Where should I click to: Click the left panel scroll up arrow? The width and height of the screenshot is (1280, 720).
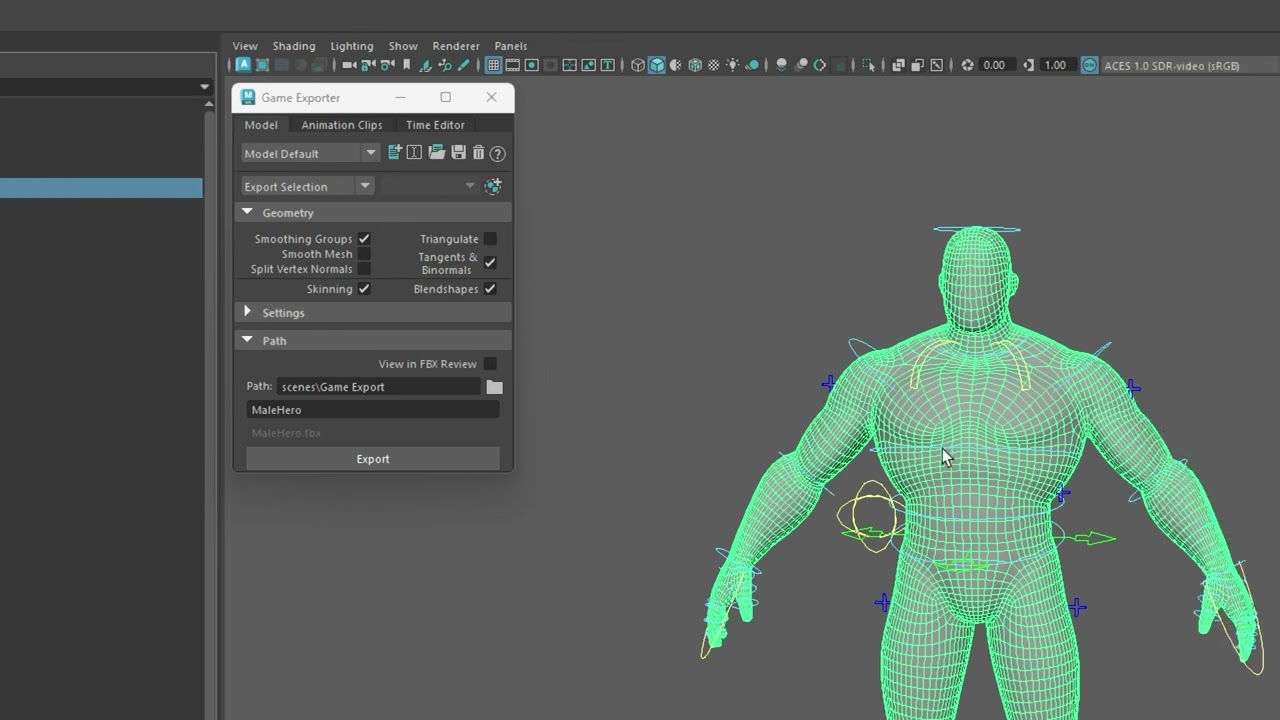(209, 104)
